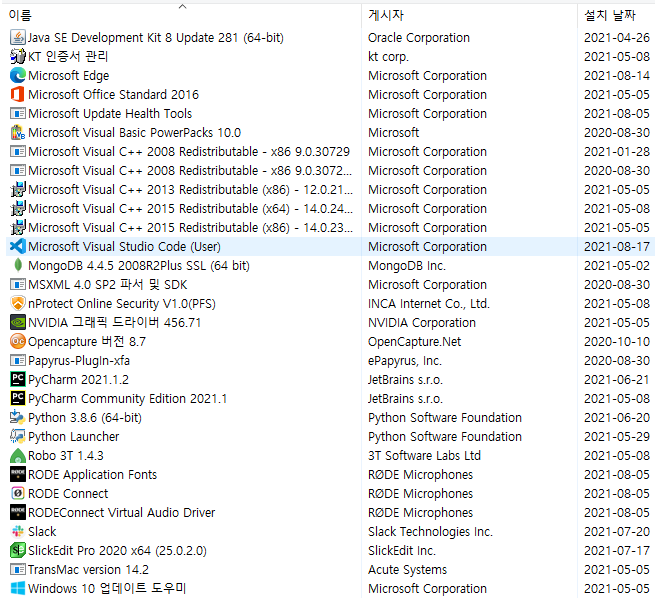Click the 2021-01-28 install date
This screenshot has height=598, width=655.
pos(617,152)
